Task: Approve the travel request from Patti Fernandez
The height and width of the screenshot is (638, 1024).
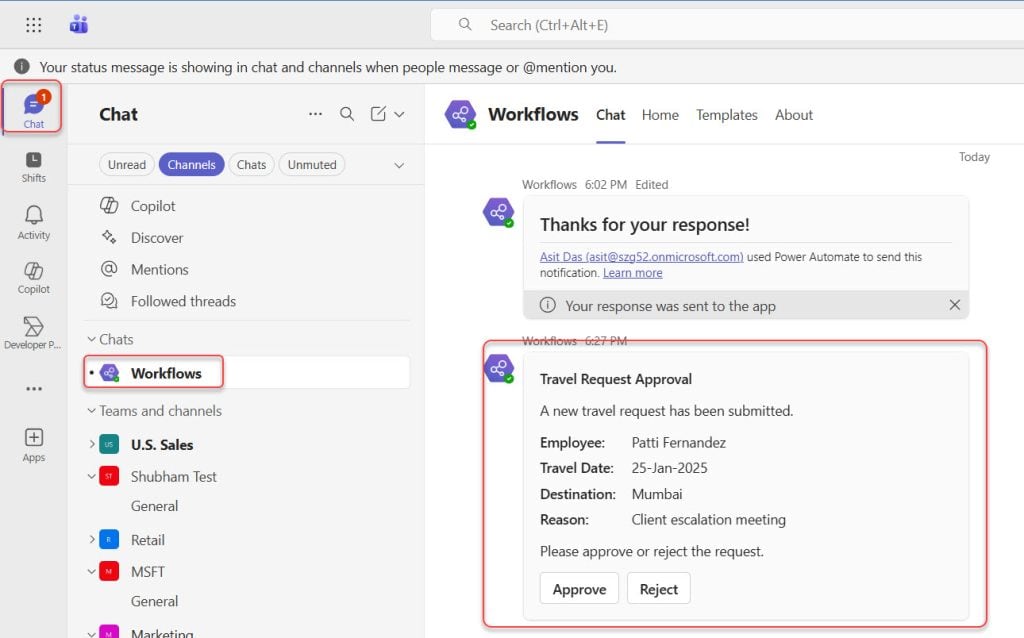Action: pos(578,588)
